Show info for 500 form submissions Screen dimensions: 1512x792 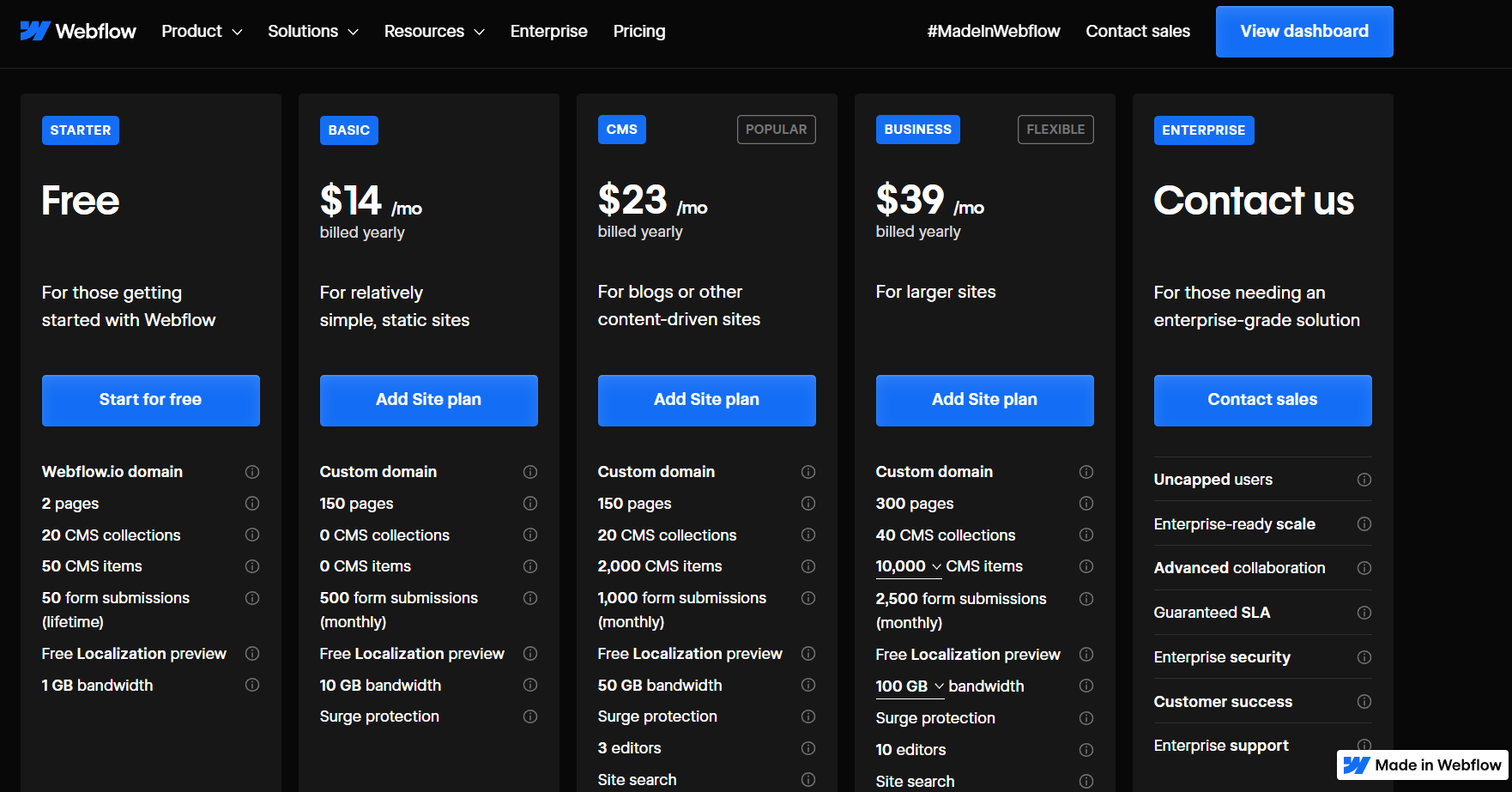pos(530,598)
